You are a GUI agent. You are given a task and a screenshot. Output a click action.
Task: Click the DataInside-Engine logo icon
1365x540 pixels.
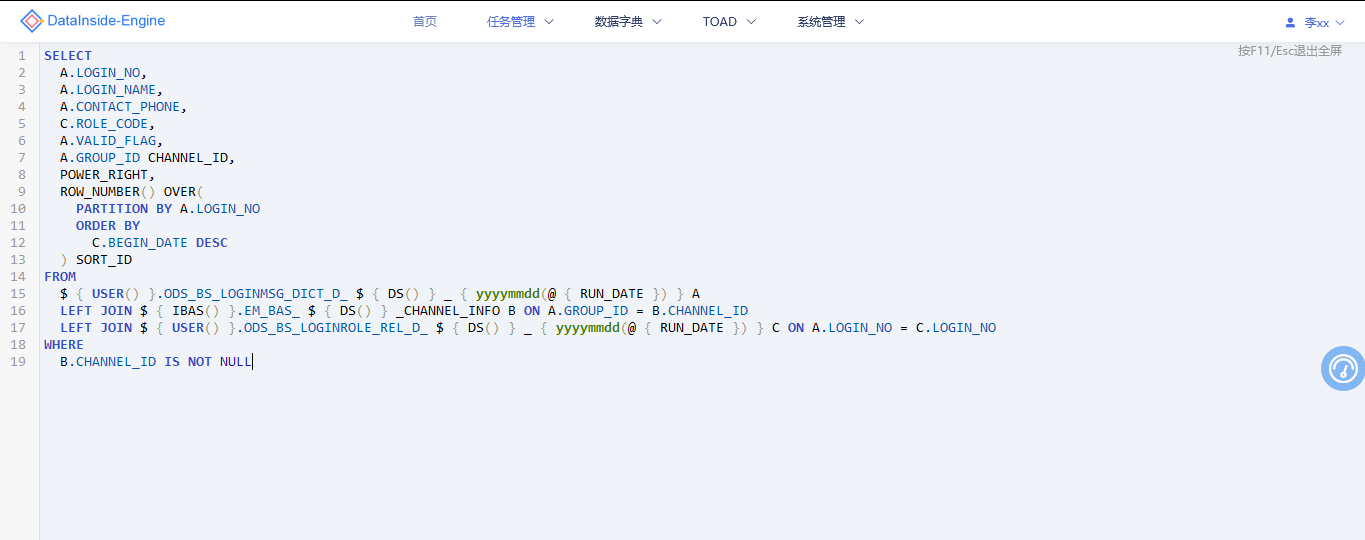[x=32, y=21]
